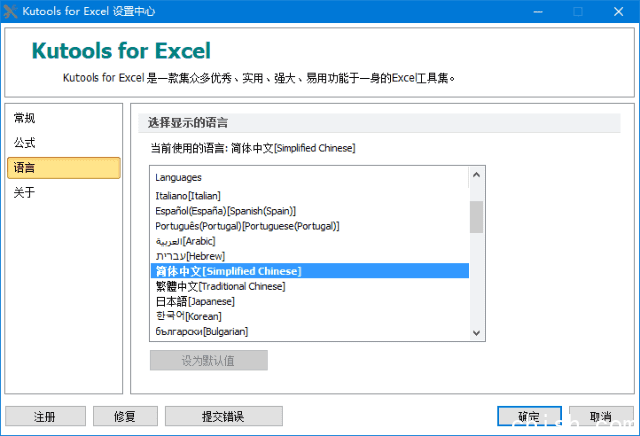Open the 常规 settings section

coord(25,118)
